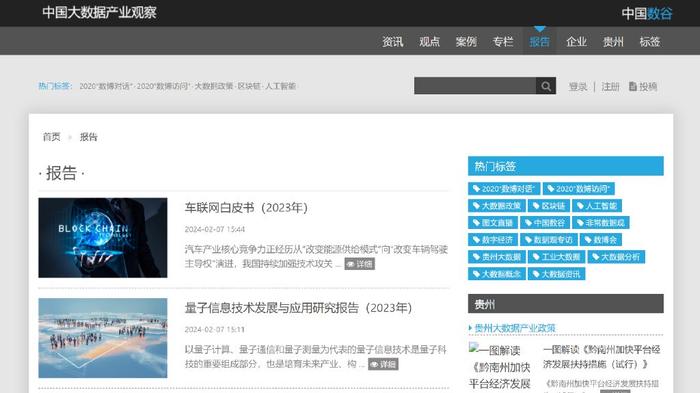This screenshot has height=393, width=700.
Task: Click the 2020"数博对话" tag in 热门标签 panel
Action: pyautogui.click(x=504, y=189)
